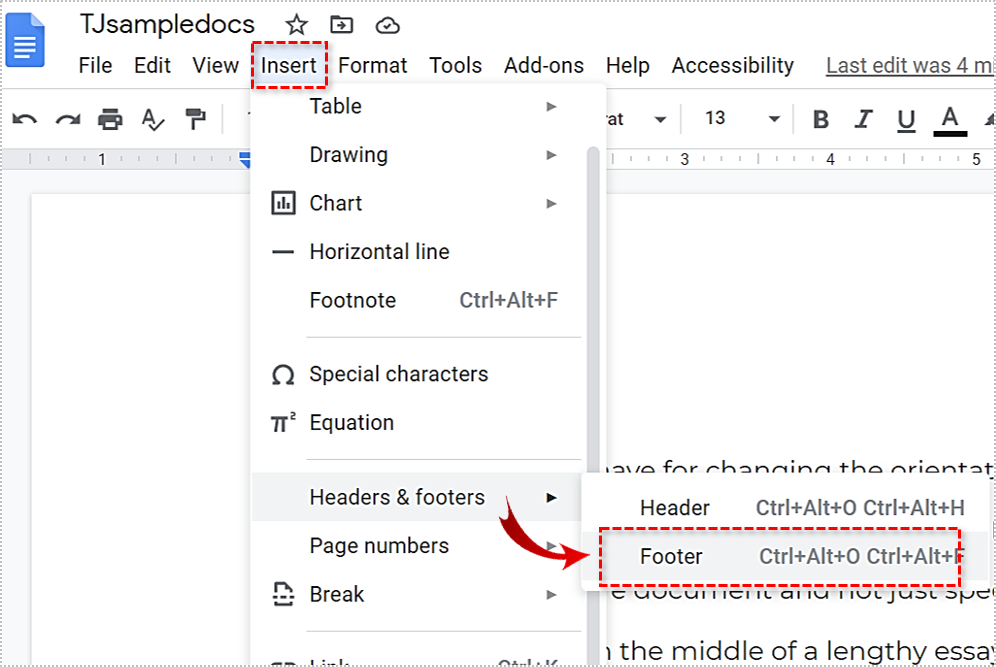
Task: Choose Header from the submenu
Action: [786, 508]
